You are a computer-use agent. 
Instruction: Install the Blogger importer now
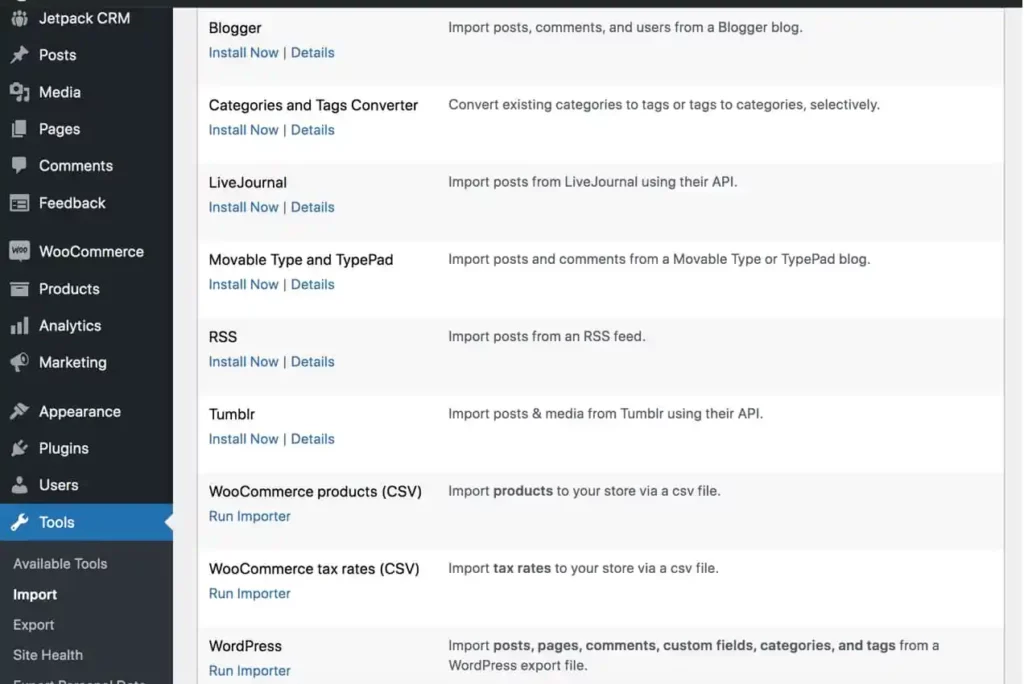click(x=243, y=53)
